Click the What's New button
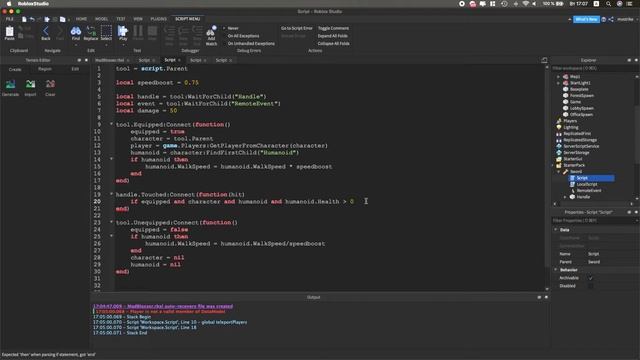Image resolution: width=640 pixels, height=360 pixels. click(586, 19)
